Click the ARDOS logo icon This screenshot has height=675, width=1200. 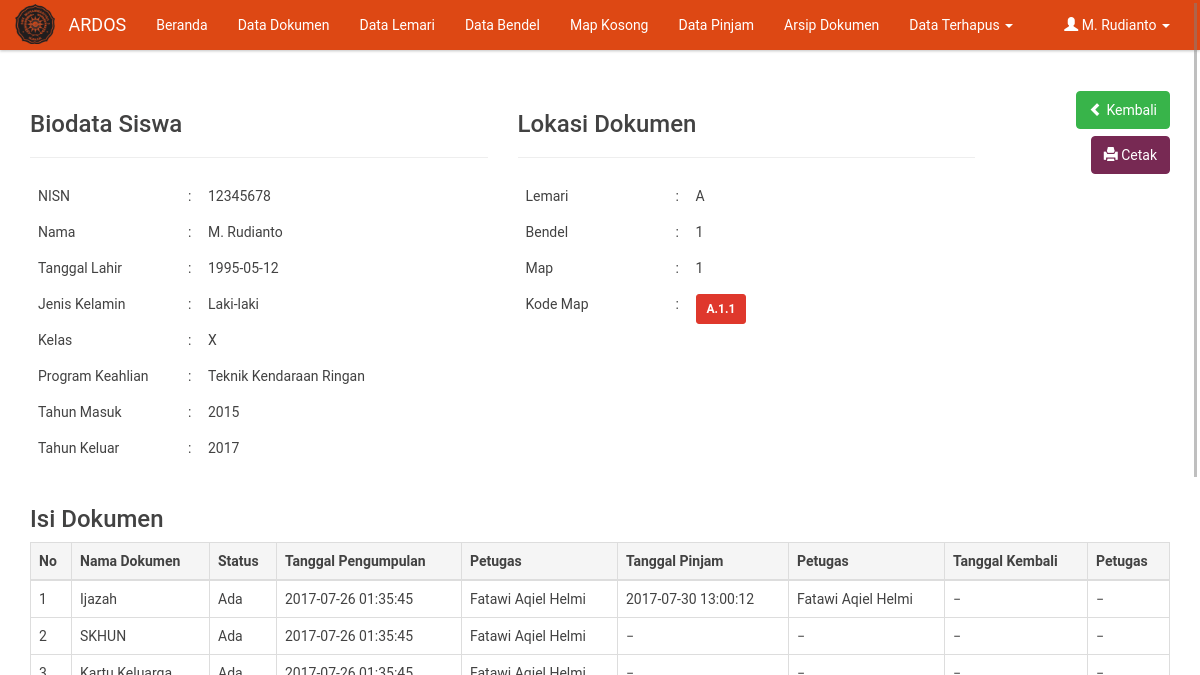(x=35, y=24)
